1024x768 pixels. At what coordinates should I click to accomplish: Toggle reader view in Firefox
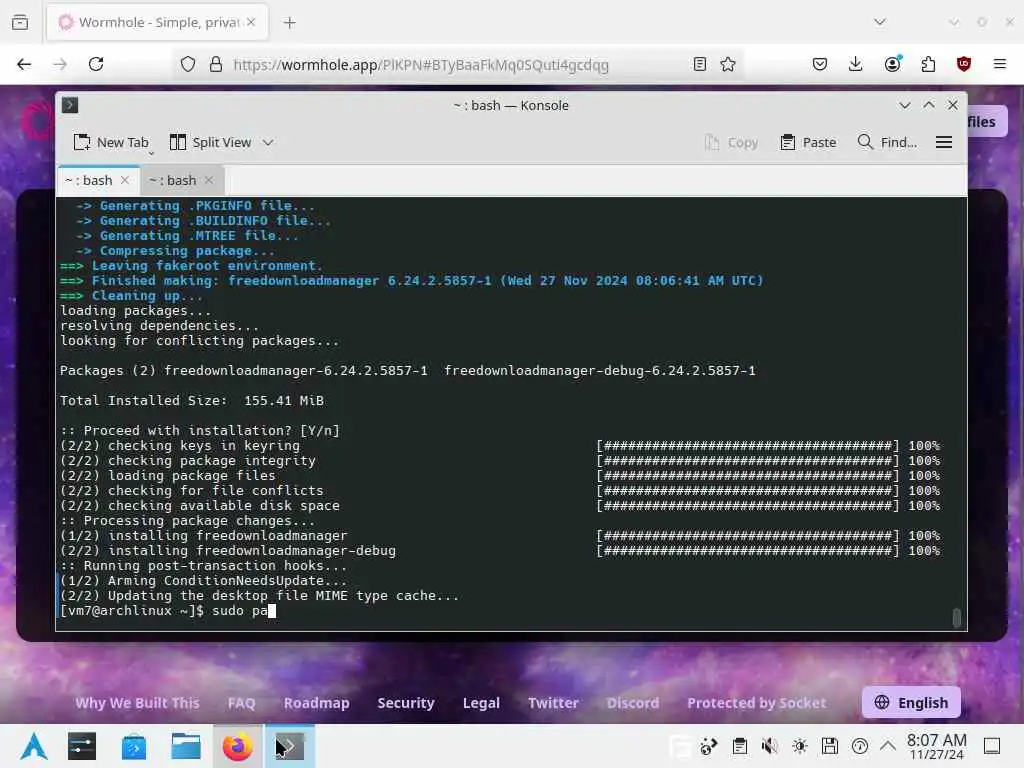pos(699,64)
